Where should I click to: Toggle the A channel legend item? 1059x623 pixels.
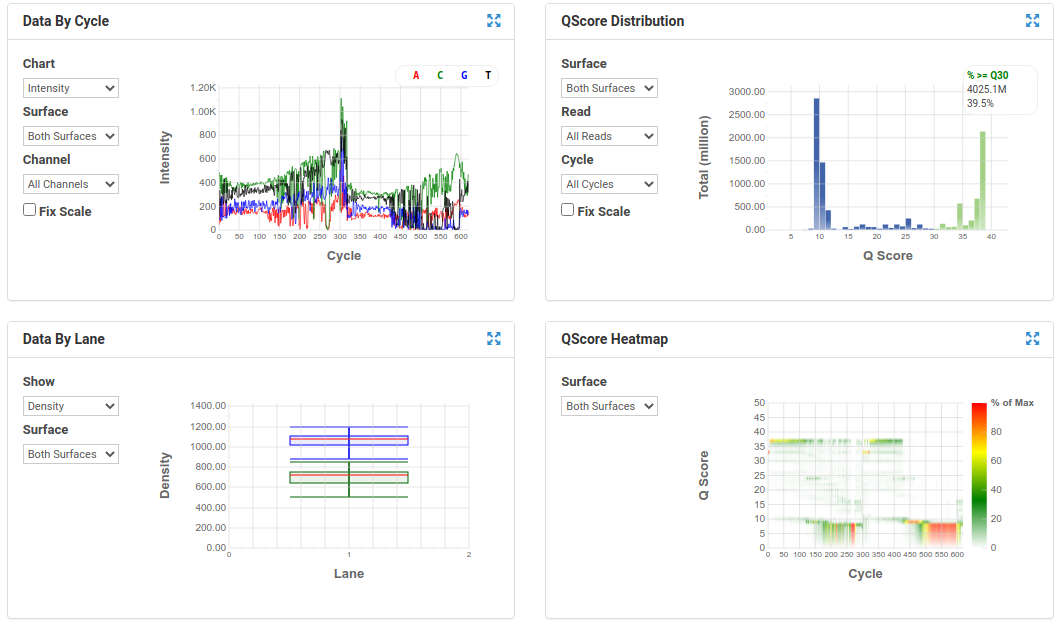coord(416,76)
